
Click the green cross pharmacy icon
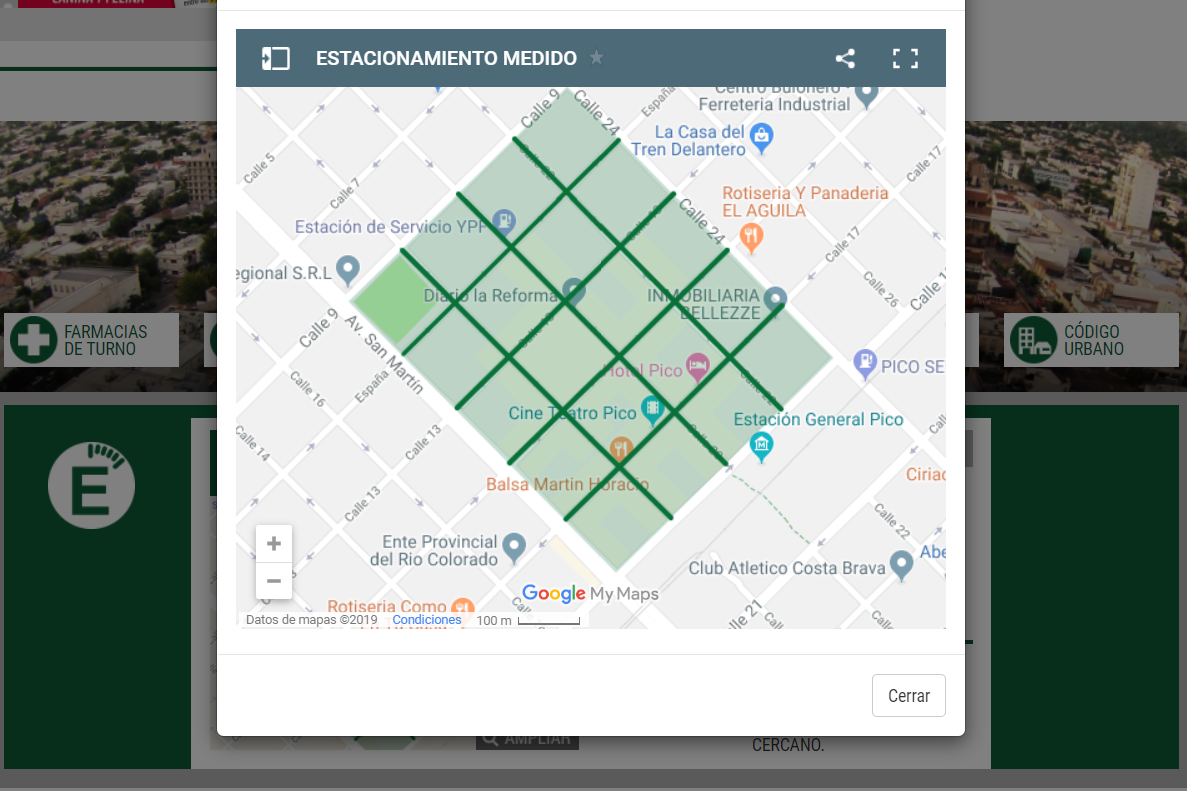pyautogui.click(x=33, y=340)
